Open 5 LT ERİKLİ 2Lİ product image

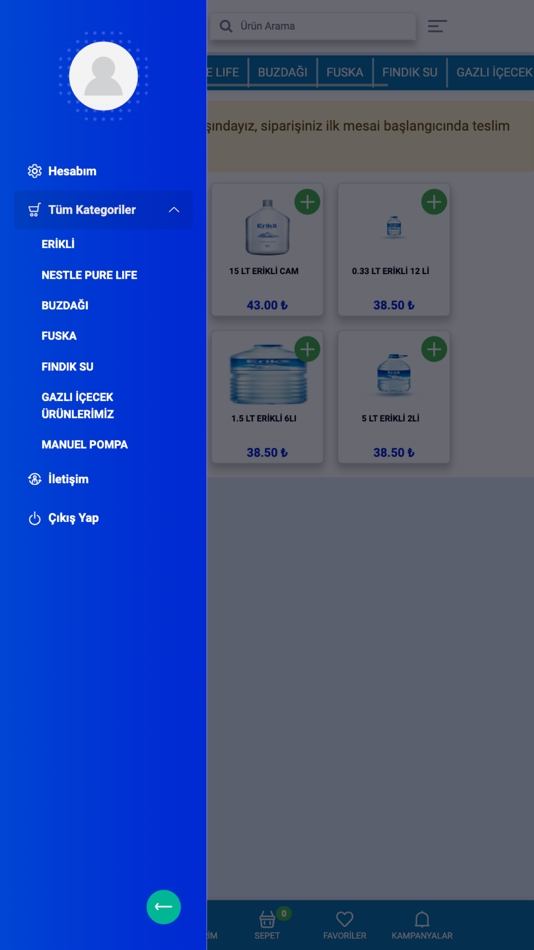(x=394, y=376)
